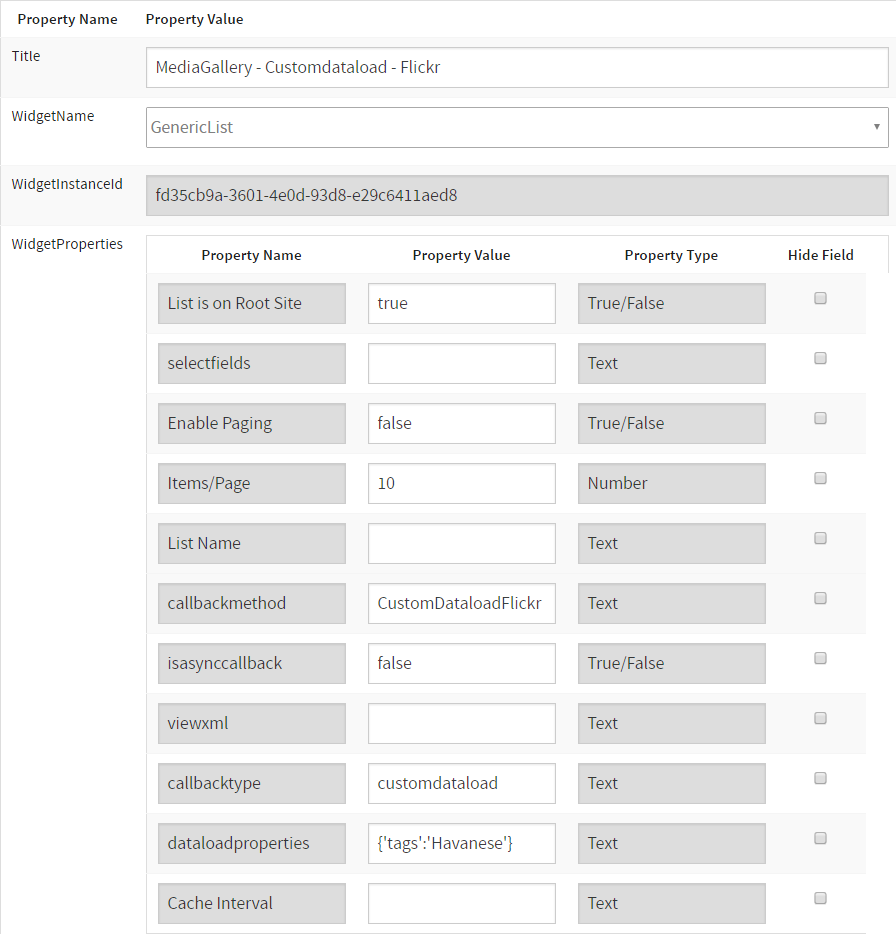Click the viewxml value field
The height and width of the screenshot is (934, 896).
point(461,723)
